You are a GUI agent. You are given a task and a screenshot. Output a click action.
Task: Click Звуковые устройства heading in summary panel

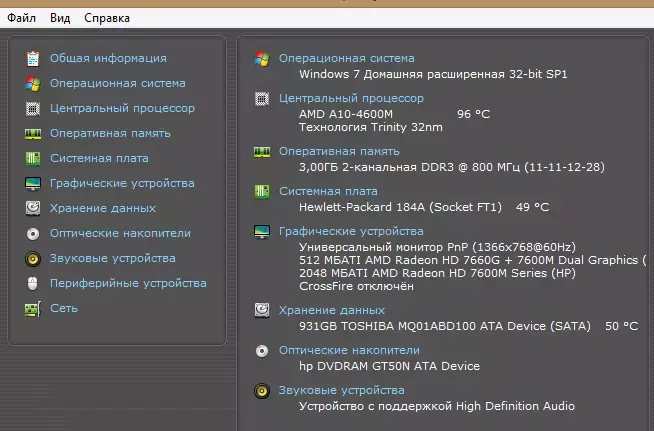(342, 390)
